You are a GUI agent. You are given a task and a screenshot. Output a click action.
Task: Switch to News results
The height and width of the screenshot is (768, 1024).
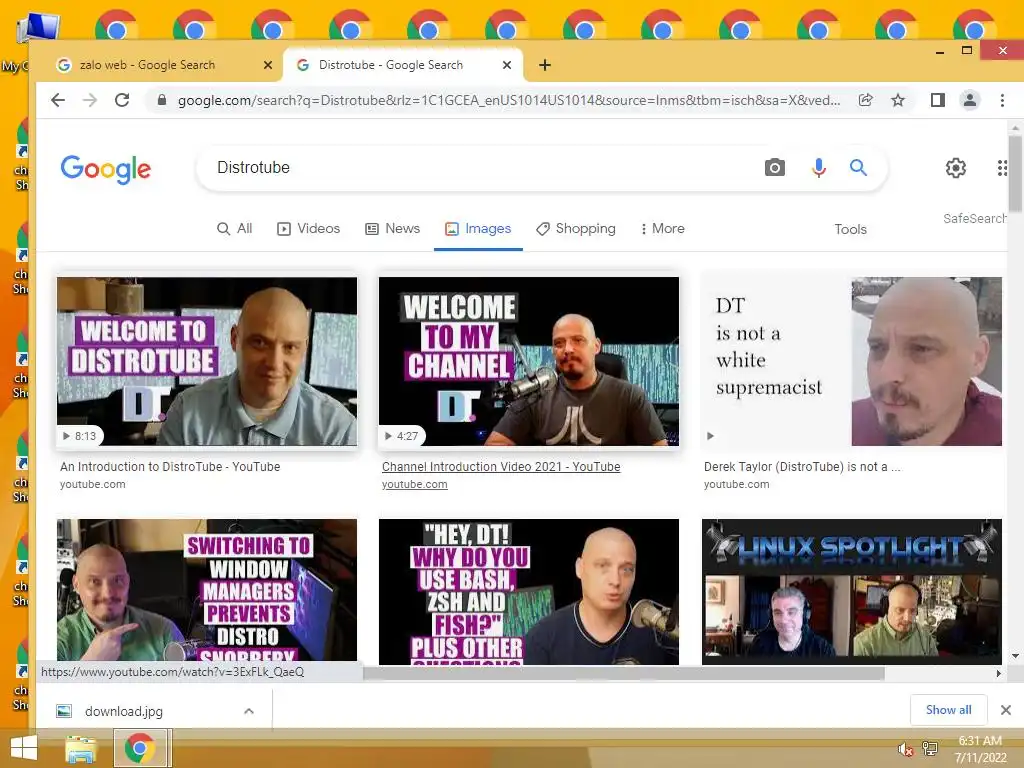(x=392, y=229)
